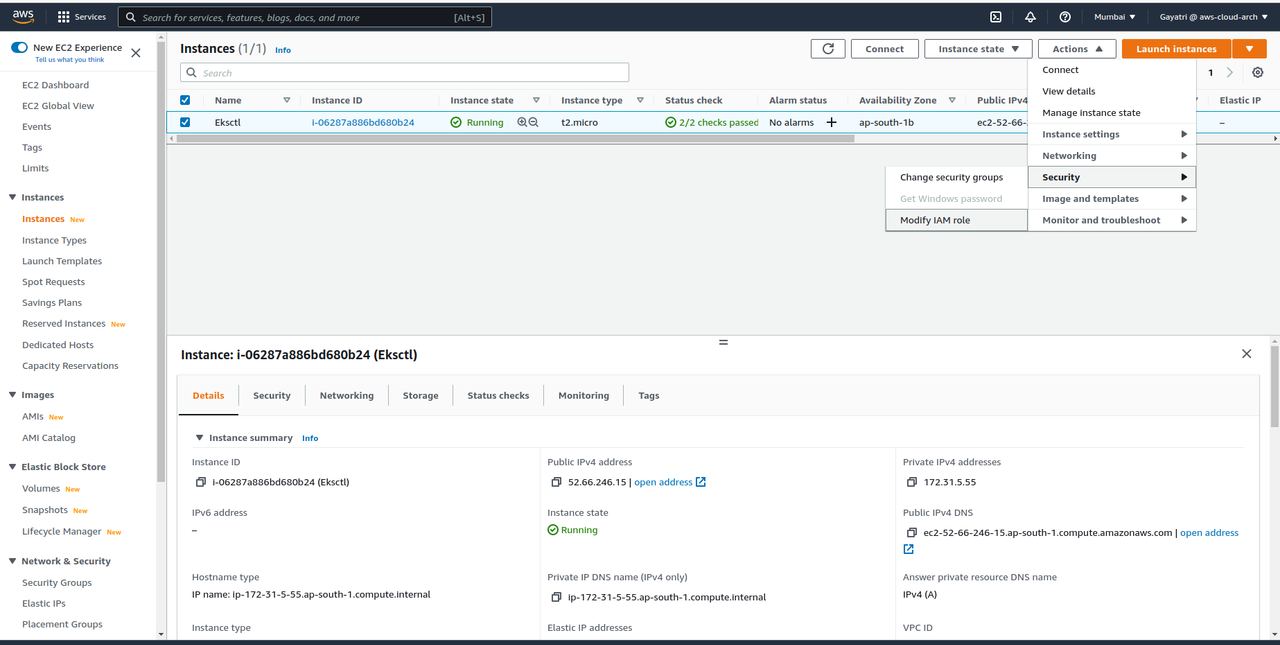Open the Instance state dropdown
Image resolution: width=1280 pixels, height=645 pixels.
point(978,49)
